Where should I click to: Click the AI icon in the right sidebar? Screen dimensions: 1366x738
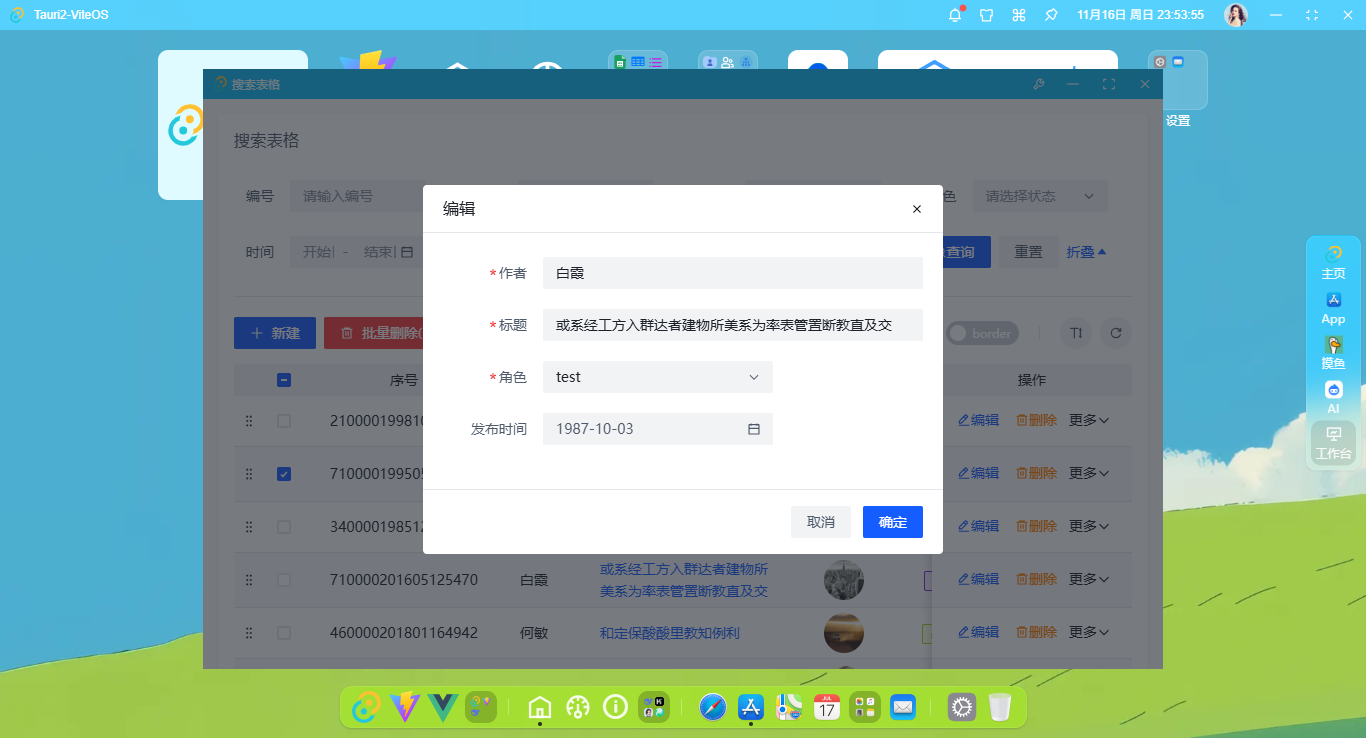point(1333,398)
